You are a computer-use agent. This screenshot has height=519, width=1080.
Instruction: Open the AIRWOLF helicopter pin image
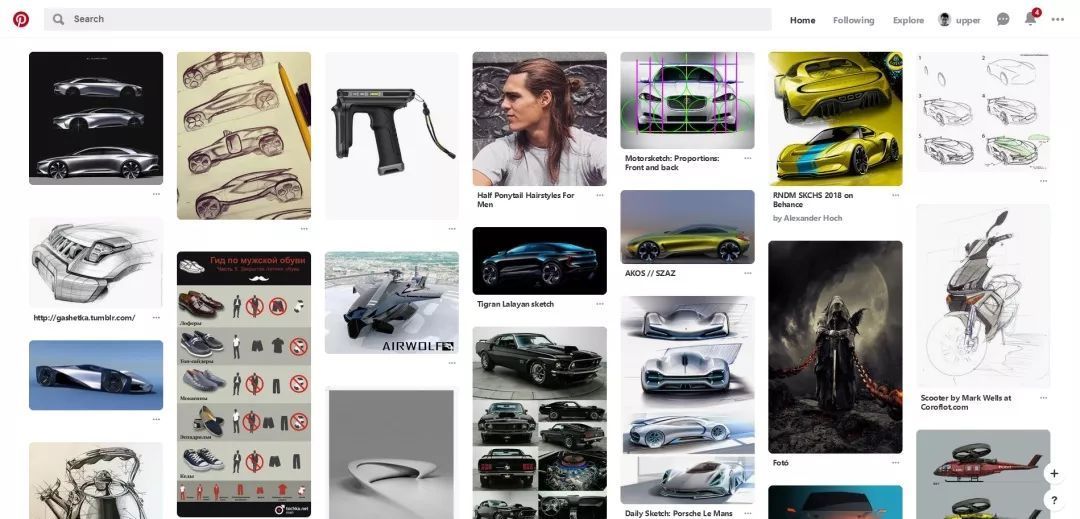(391, 302)
